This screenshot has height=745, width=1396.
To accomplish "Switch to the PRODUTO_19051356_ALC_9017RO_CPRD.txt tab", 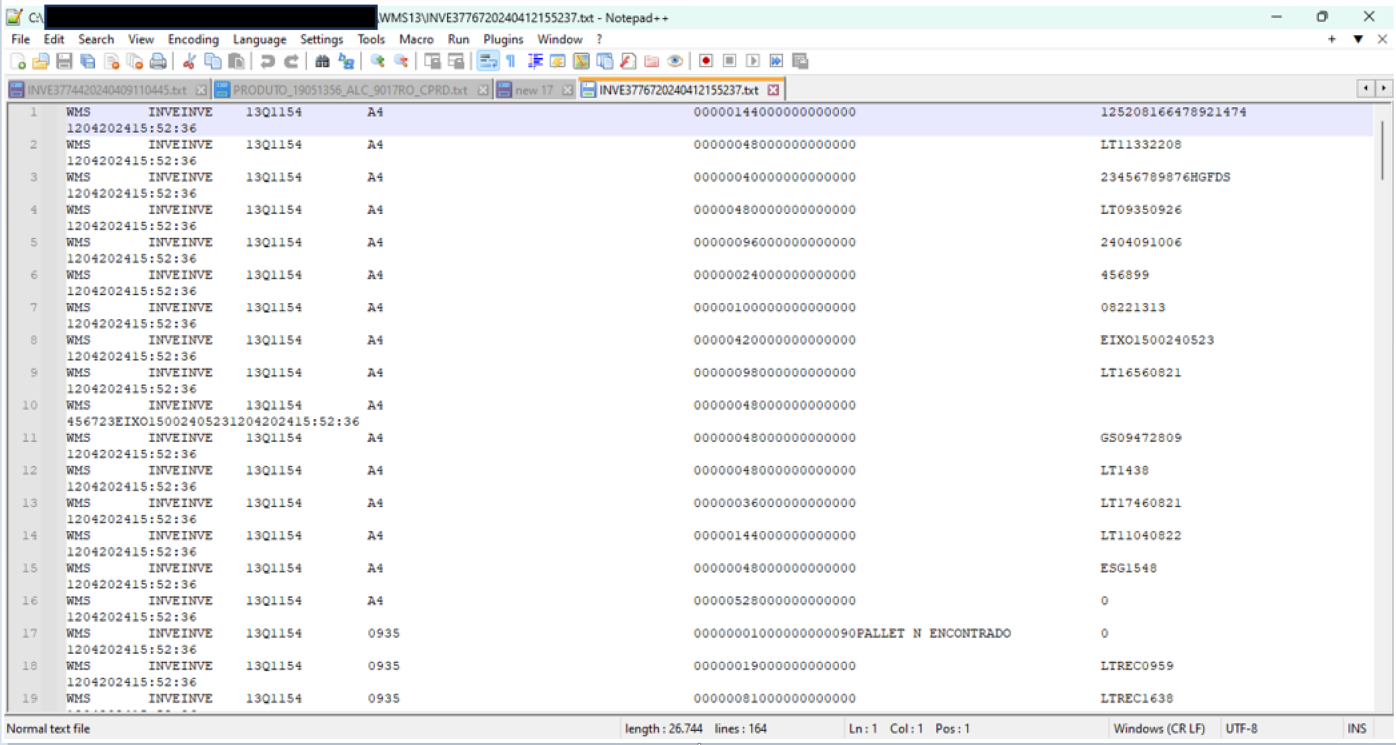I will tap(350, 90).
